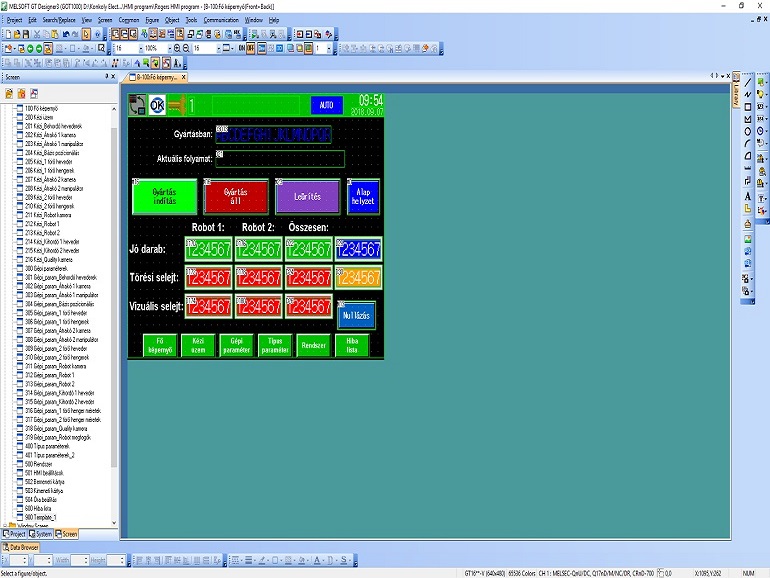Click the Undo arrow icon
The height and width of the screenshot is (578, 770).
coord(66,34)
